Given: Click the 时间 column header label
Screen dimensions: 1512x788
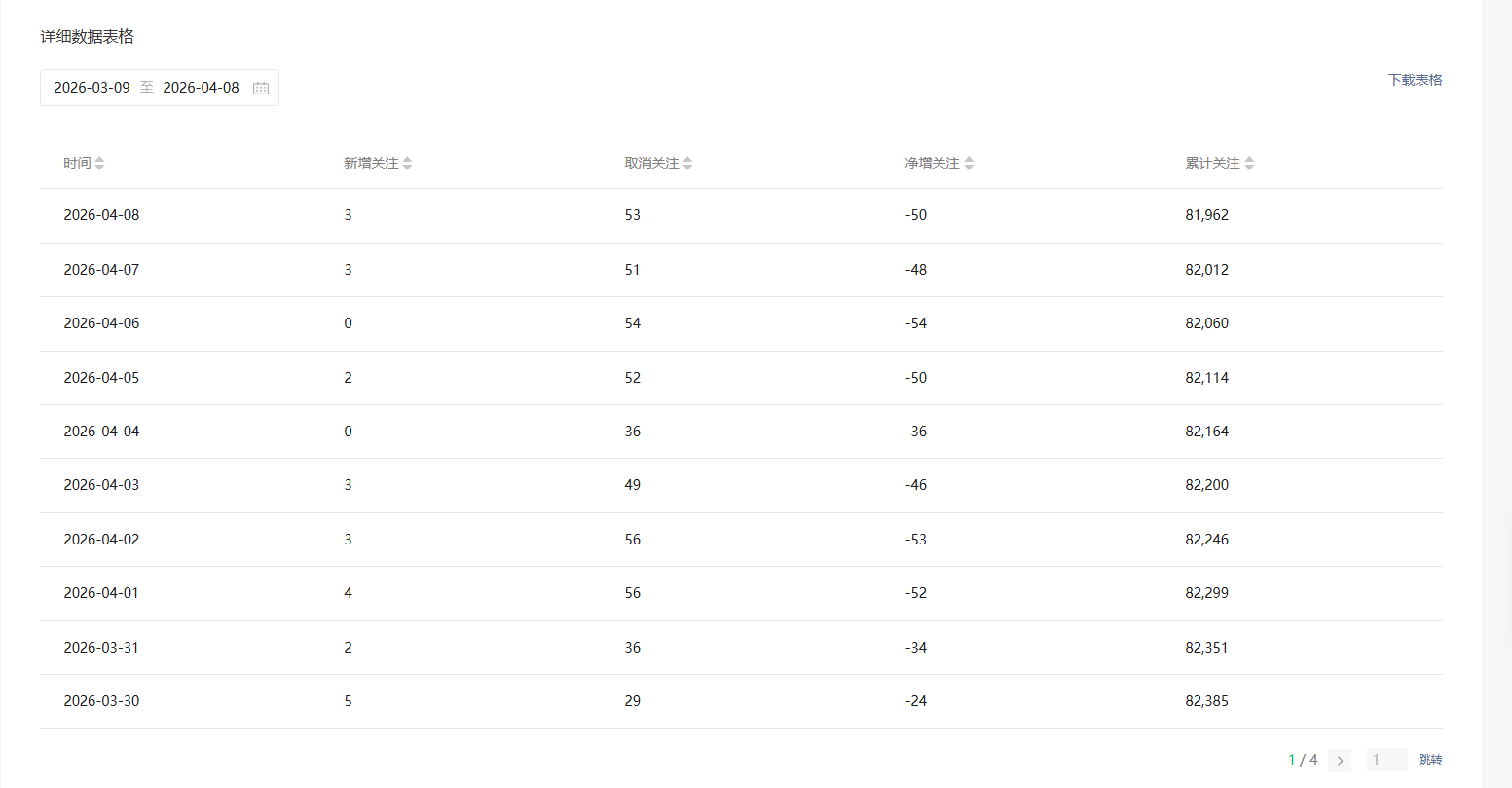Looking at the screenshot, I should 77,164.
